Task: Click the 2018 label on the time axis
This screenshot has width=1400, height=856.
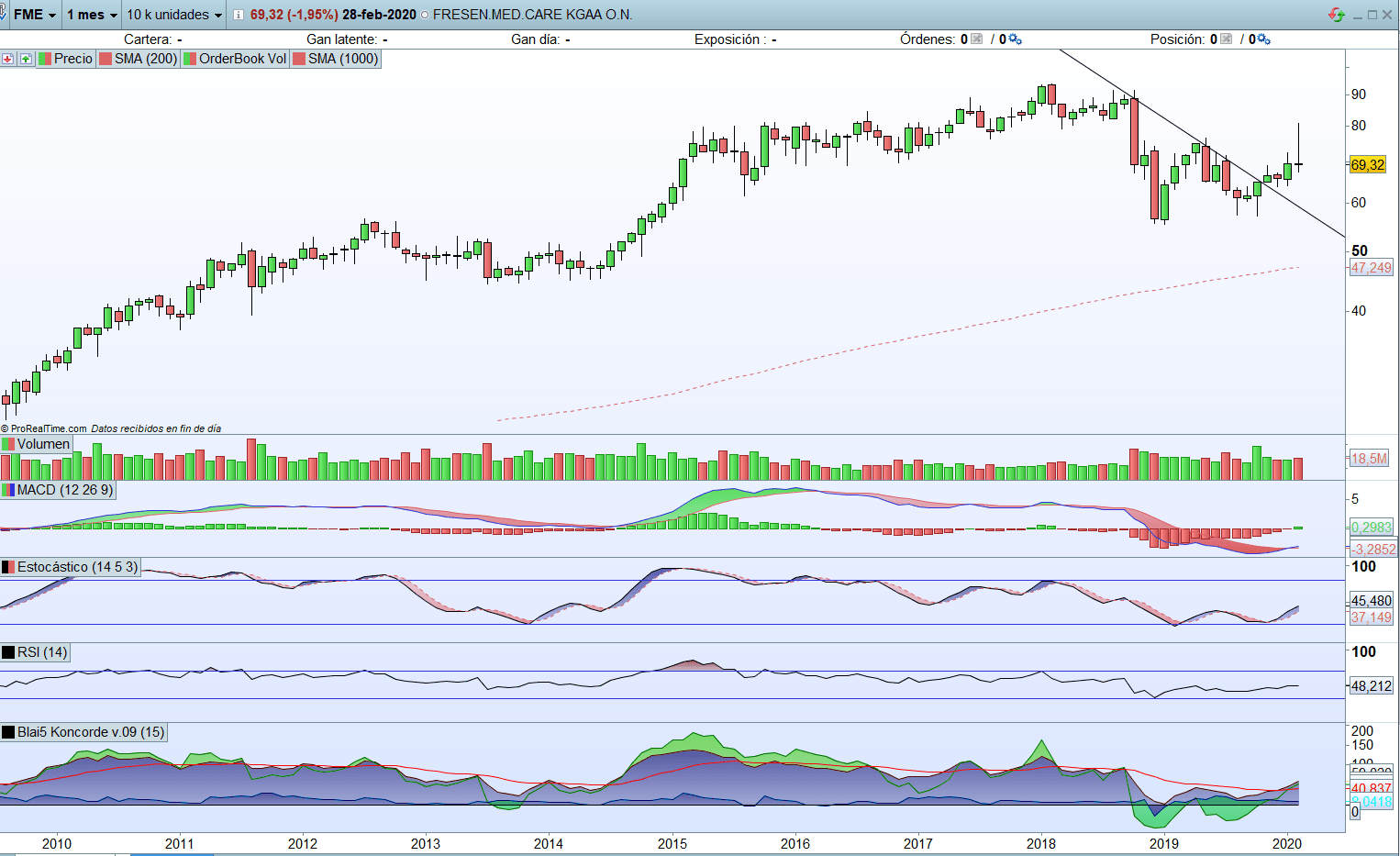Action: point(1040,844)
